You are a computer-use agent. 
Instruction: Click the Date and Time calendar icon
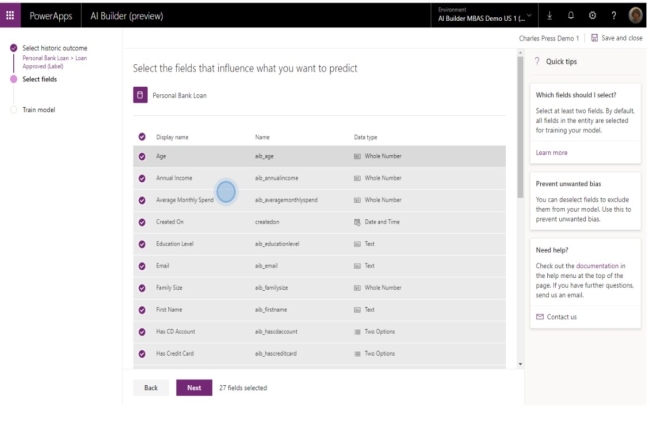357,222
